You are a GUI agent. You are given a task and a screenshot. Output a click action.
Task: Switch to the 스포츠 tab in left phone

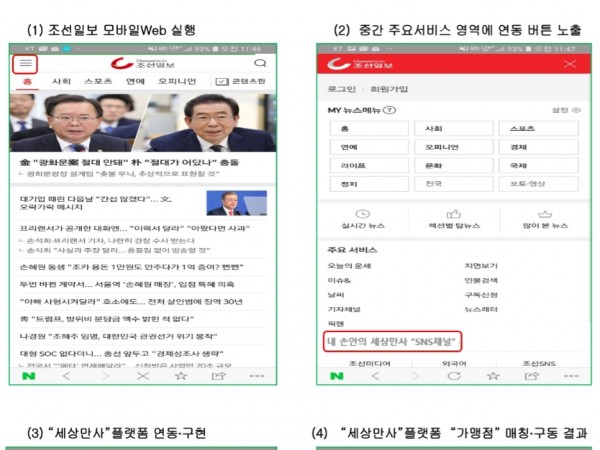click(x=97, y=81)
